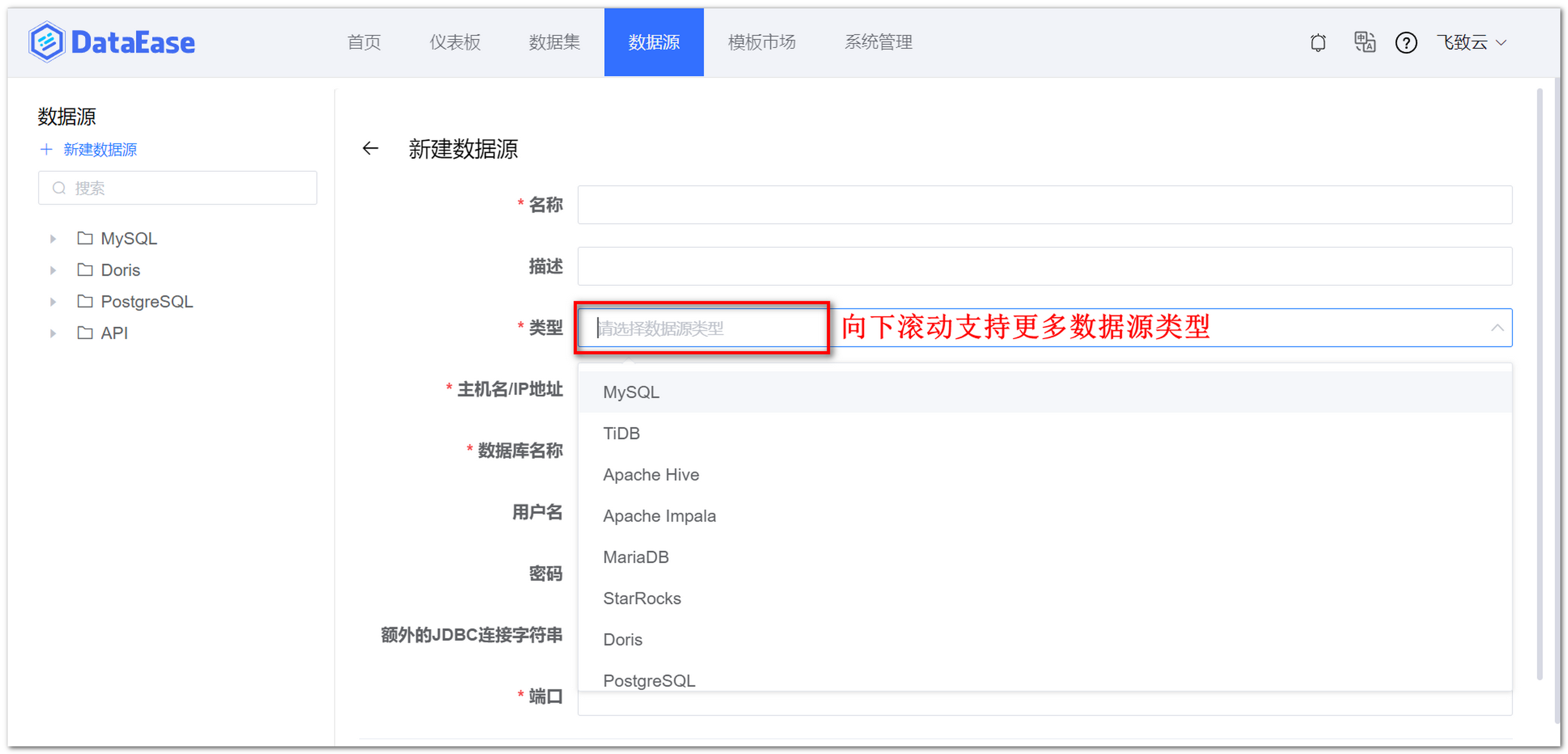The image size is (1568, 754).
Task: Click the plus icon before 新建数据源
Action: pyautogui.click(x=47, y=149)
